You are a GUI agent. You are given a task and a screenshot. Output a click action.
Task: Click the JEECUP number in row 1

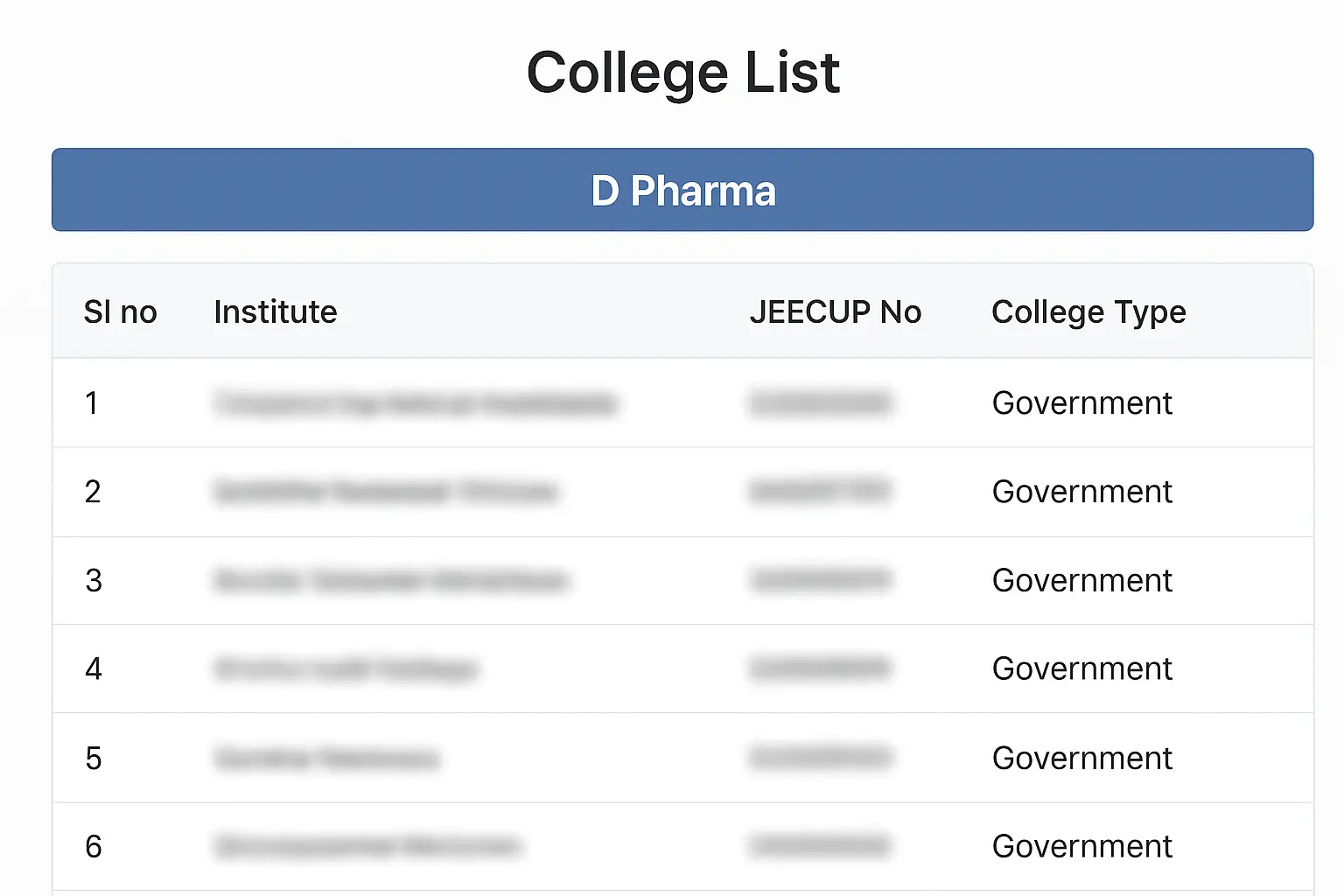click(820, 402)
